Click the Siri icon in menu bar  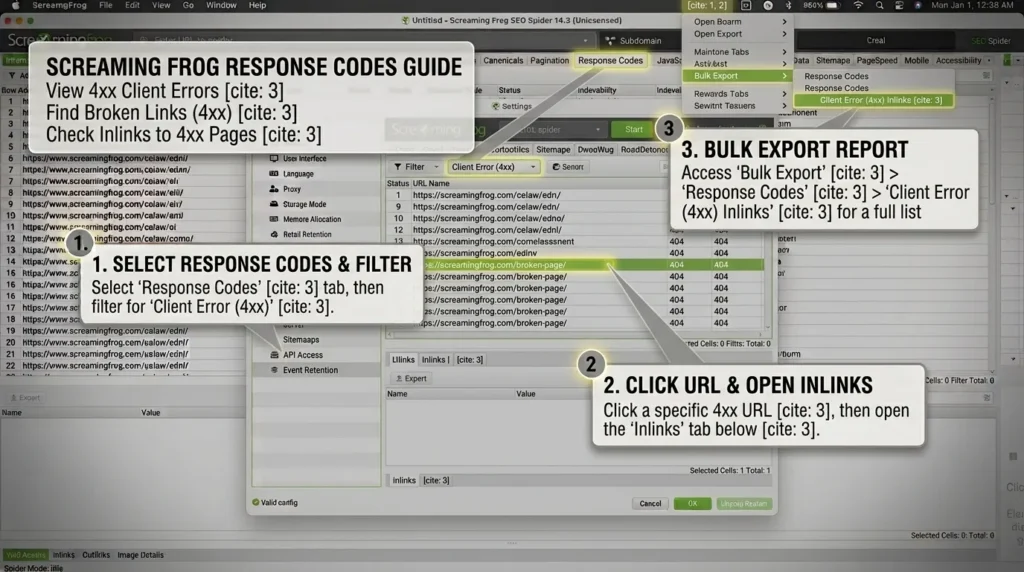[x=918, y=5]
